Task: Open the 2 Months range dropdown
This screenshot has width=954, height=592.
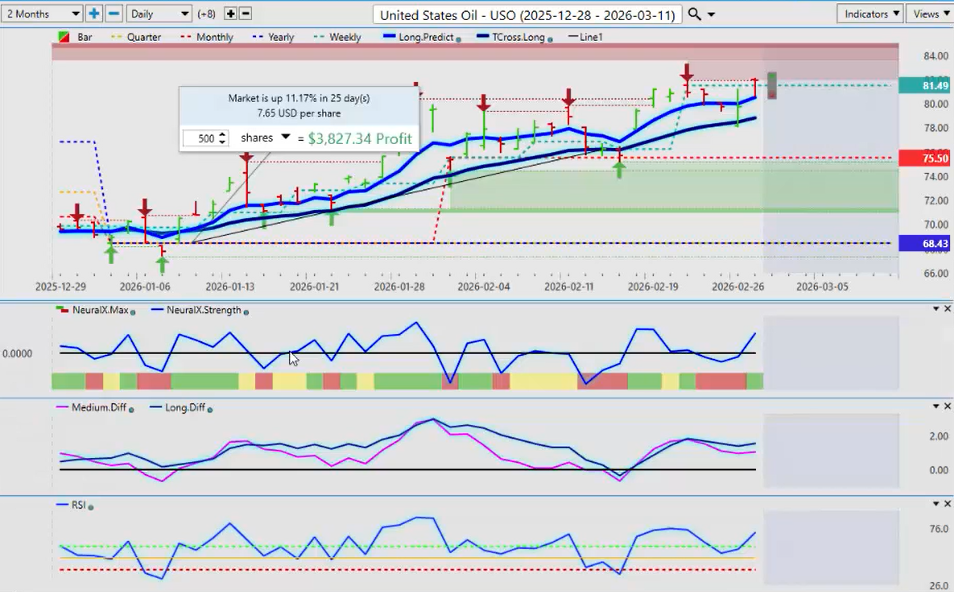Action: (43, 14)
